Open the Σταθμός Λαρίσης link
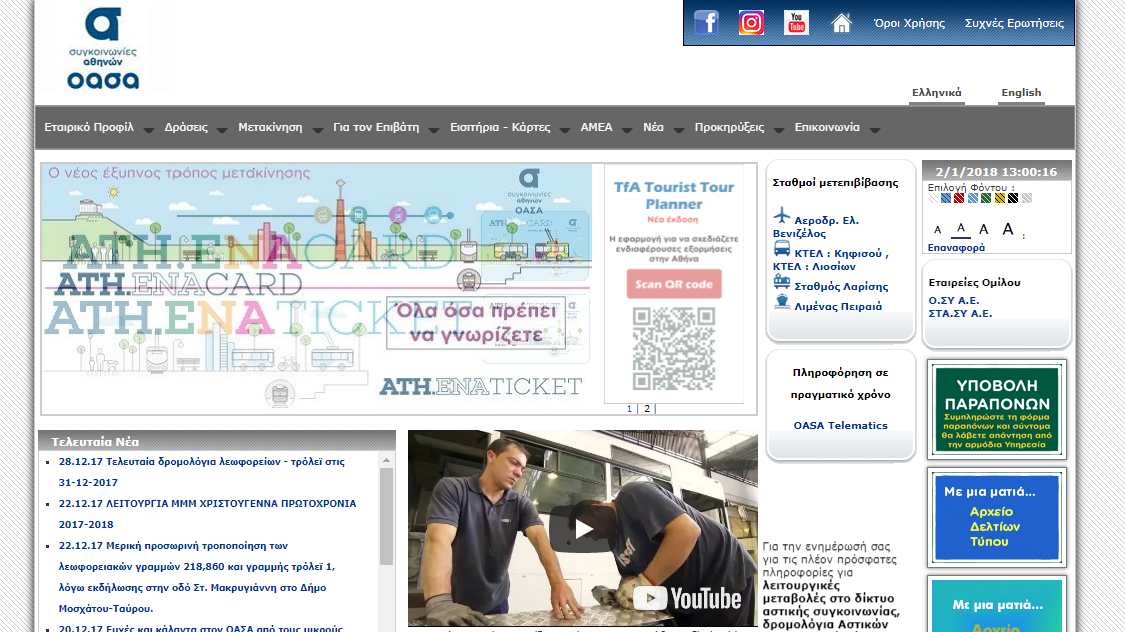This screenshot has width=1125, height=632. [x=841, y=286]
